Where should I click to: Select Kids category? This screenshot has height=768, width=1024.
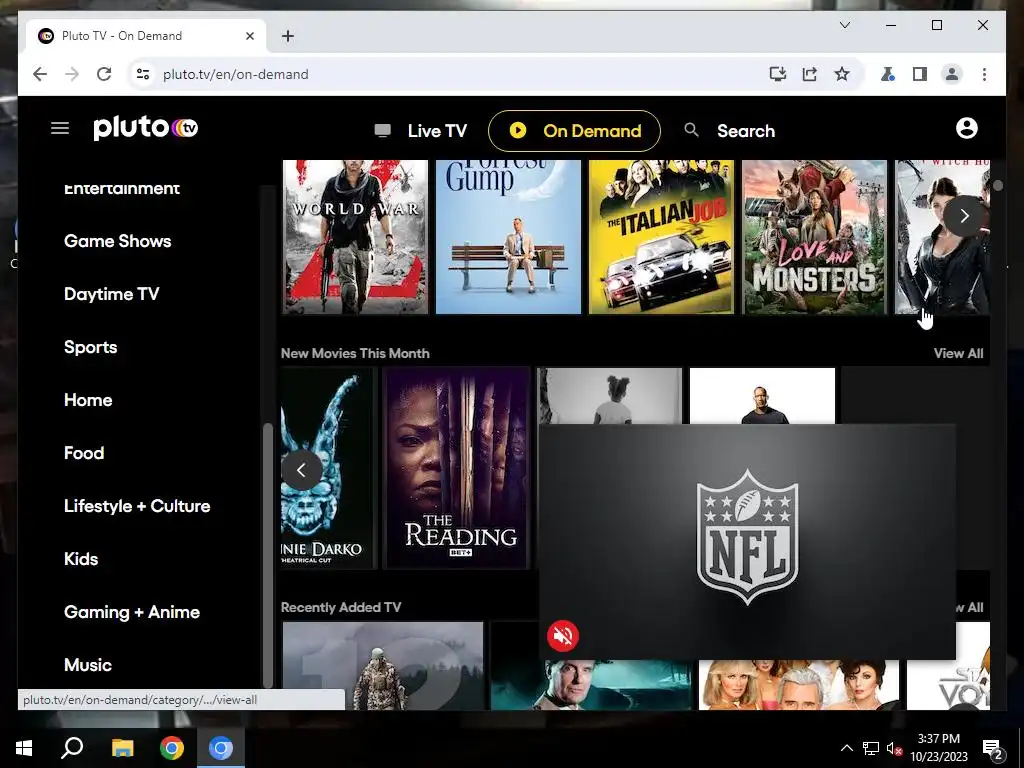(81, 559)
